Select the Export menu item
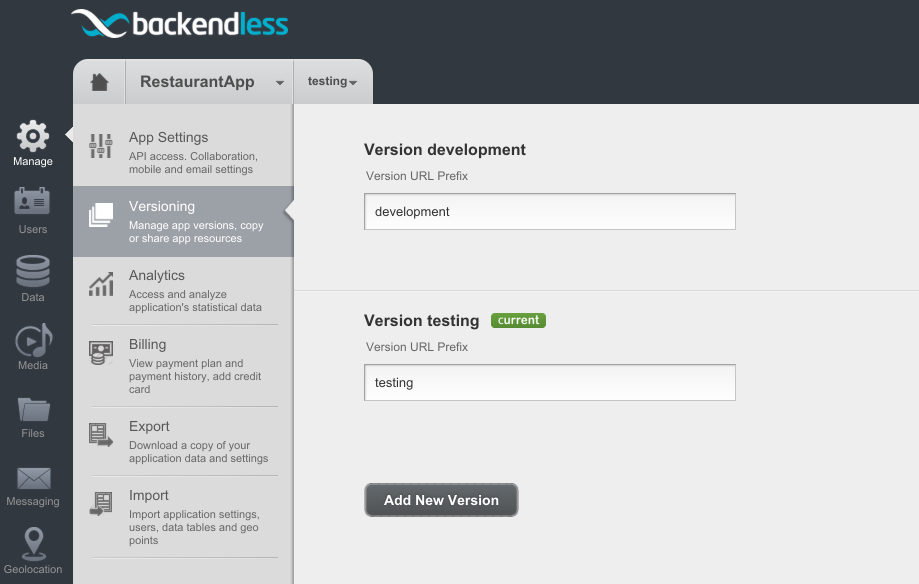The height and width of the screenshot is (584, 919). pyautogui.click(x=183, y=442)
